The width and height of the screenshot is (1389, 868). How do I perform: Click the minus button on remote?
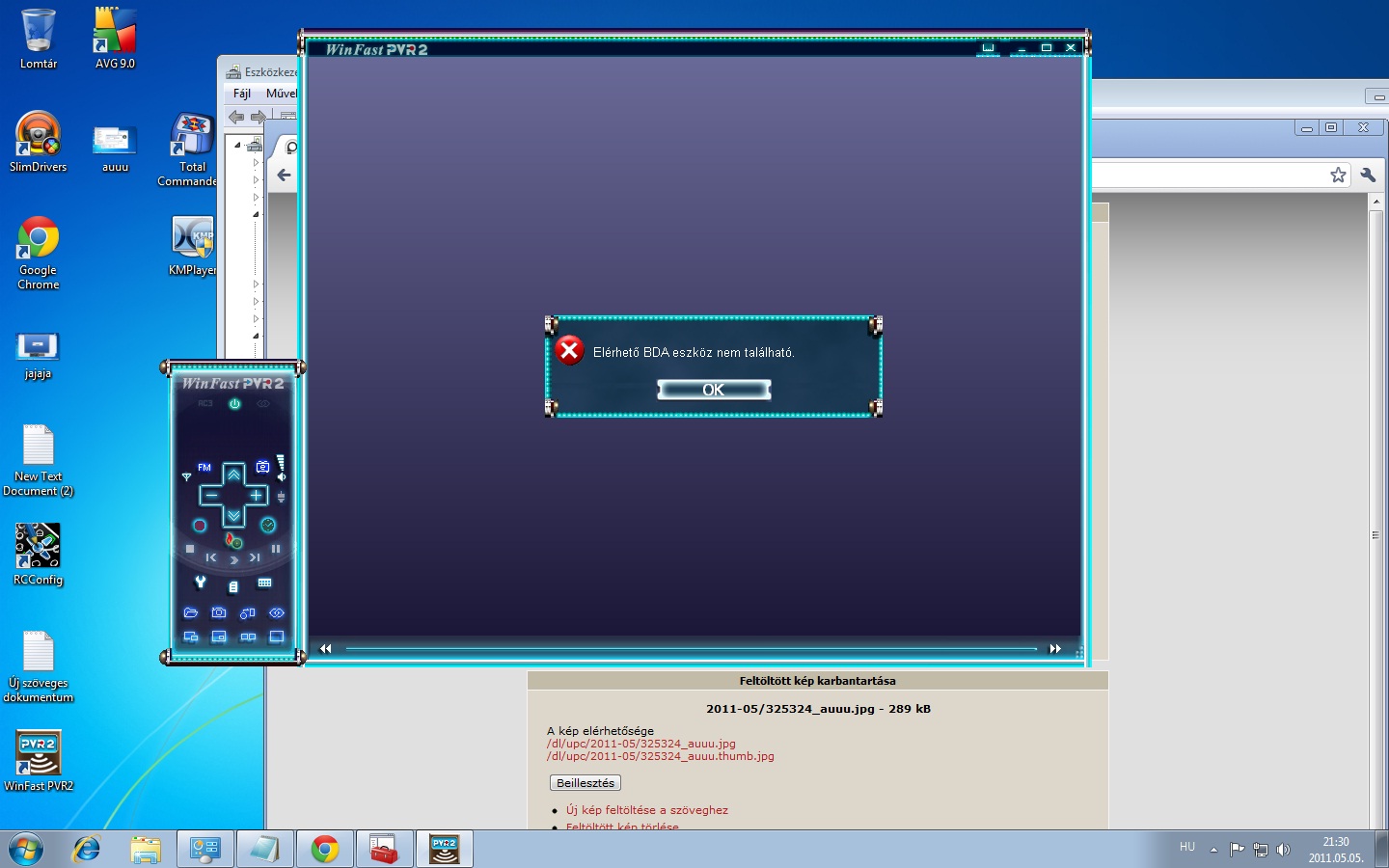point(212,495)
